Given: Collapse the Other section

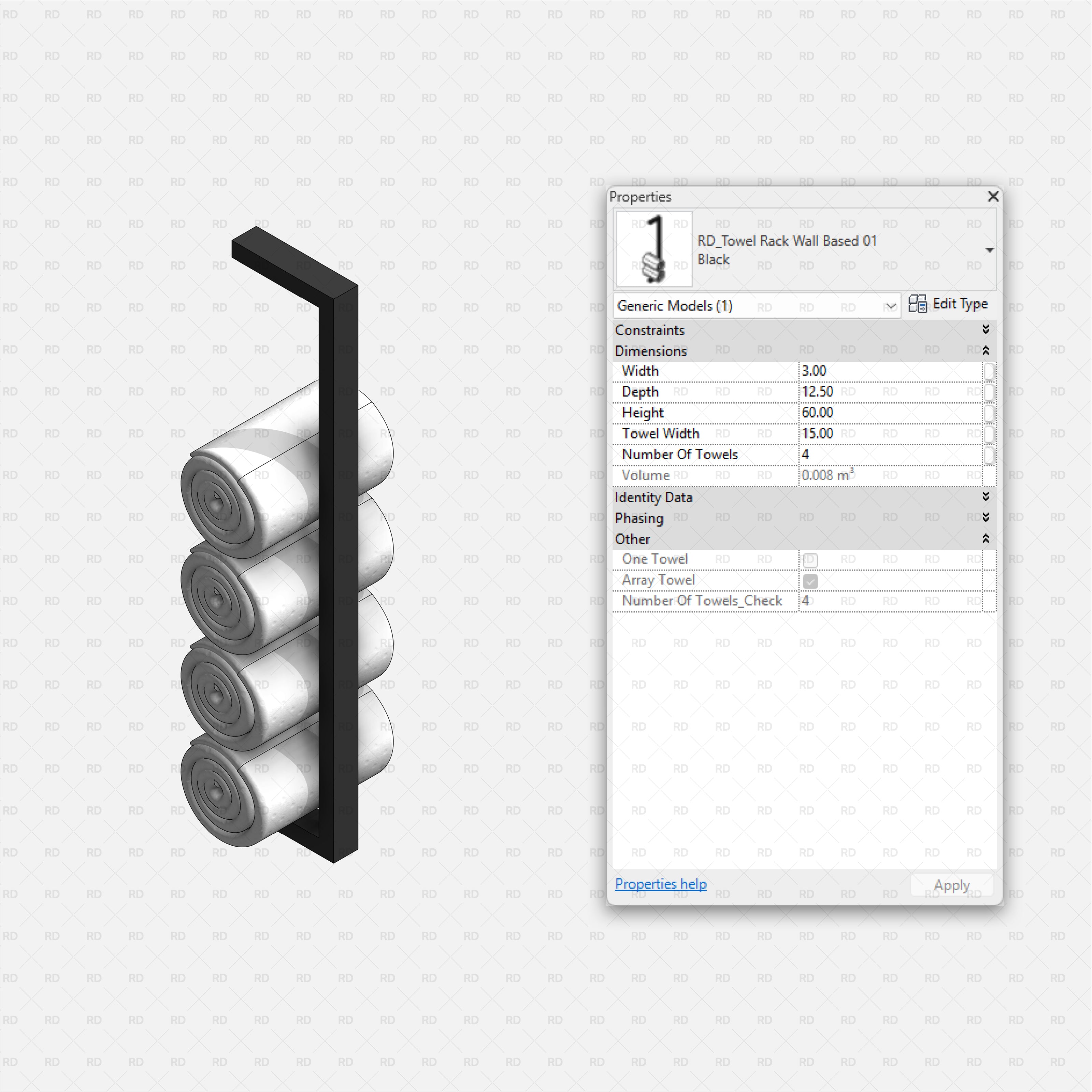Looking at the screenshot, I should click(x=986, y=538).
